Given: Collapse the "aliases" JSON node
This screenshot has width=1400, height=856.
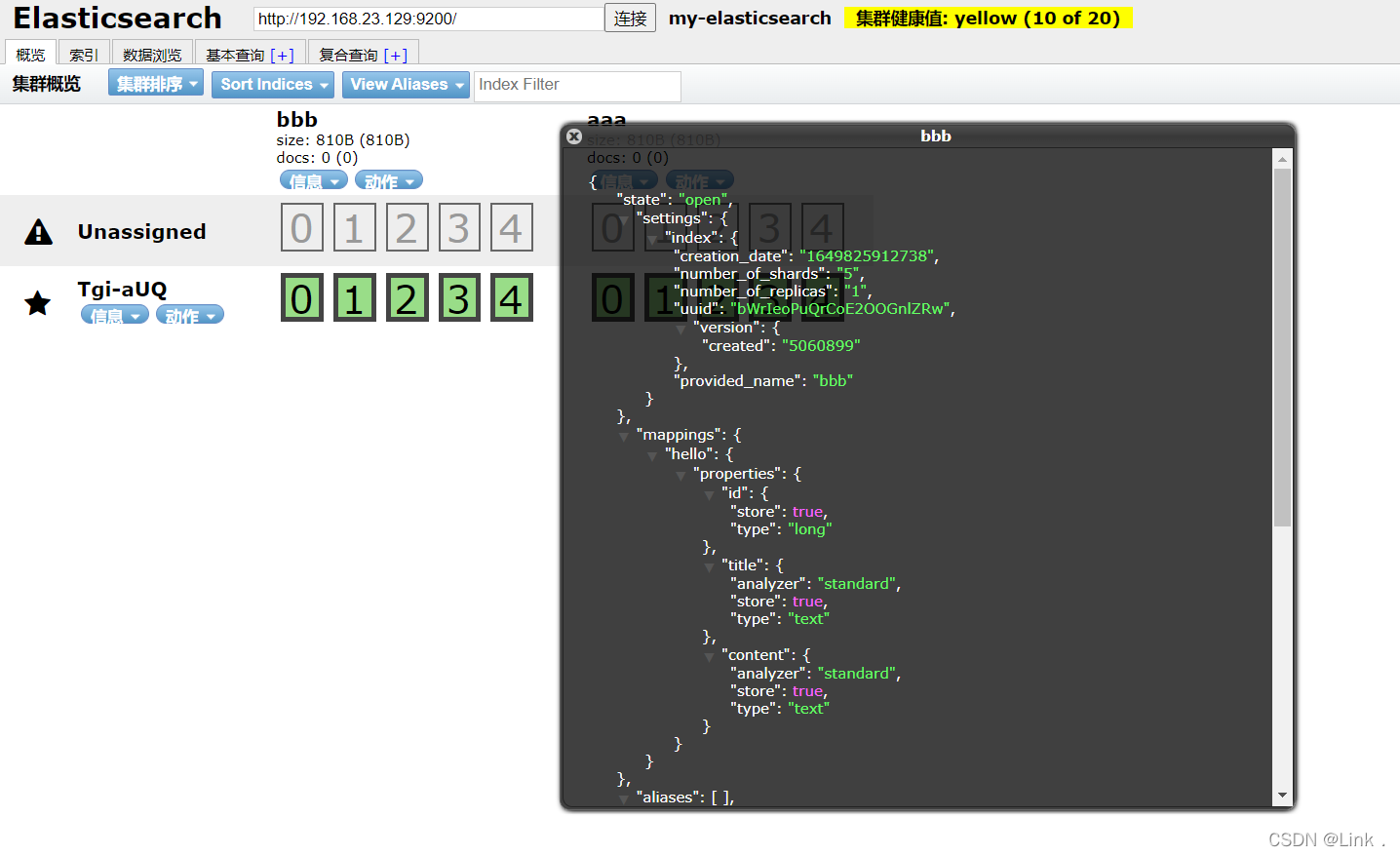Looking at the screenshot, I should 624,799.
